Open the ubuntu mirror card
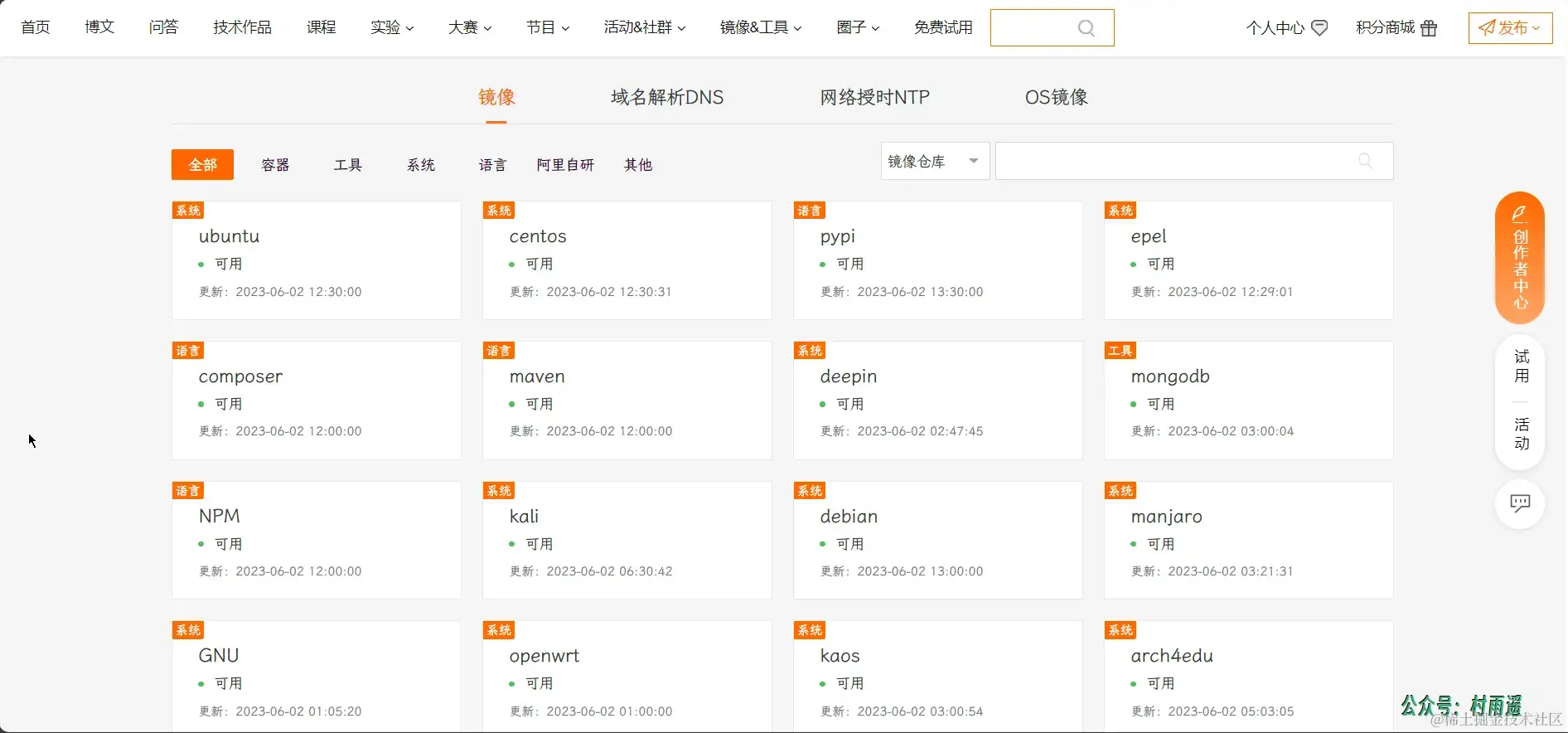Screen dimensions: 1568x733 316,260
